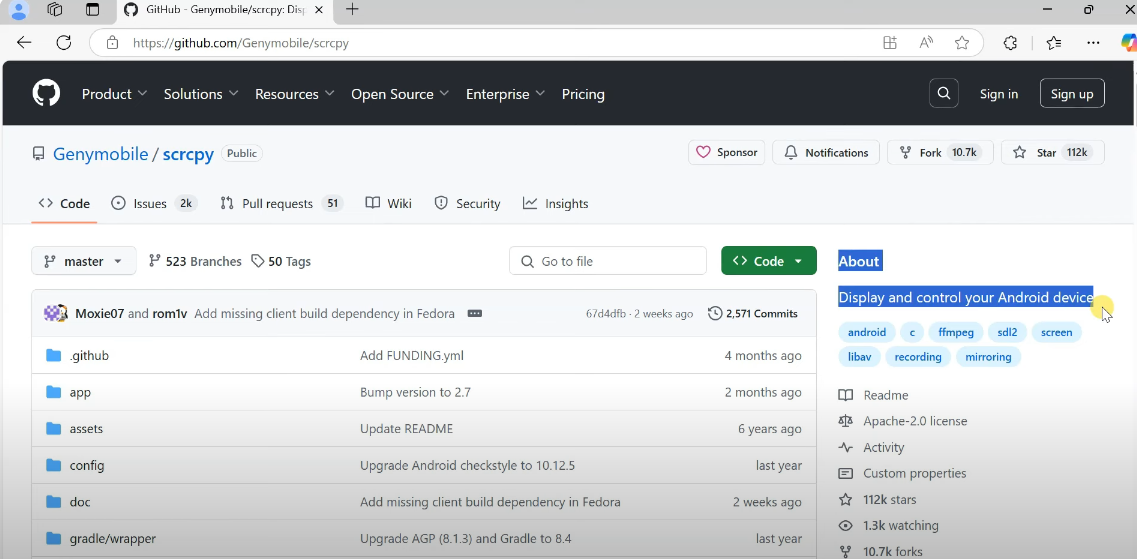Switch to the Wiki tab
This screenshot has height=559, width=1137.
pyautogui.click(x=389, y=204)
